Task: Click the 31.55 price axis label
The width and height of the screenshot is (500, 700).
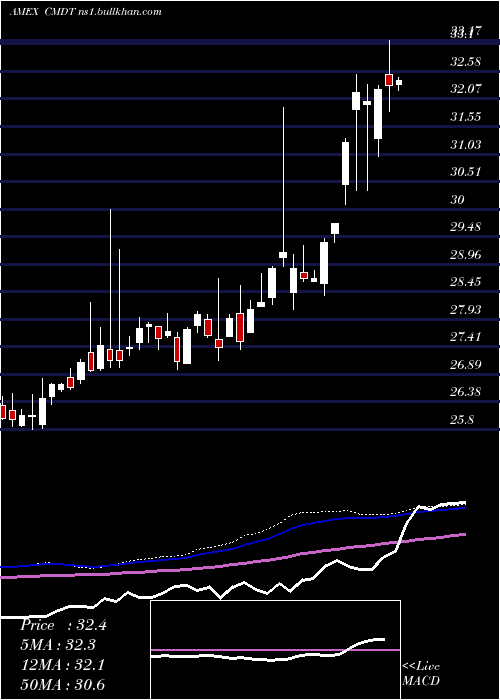Action: [x=466, y=117]
